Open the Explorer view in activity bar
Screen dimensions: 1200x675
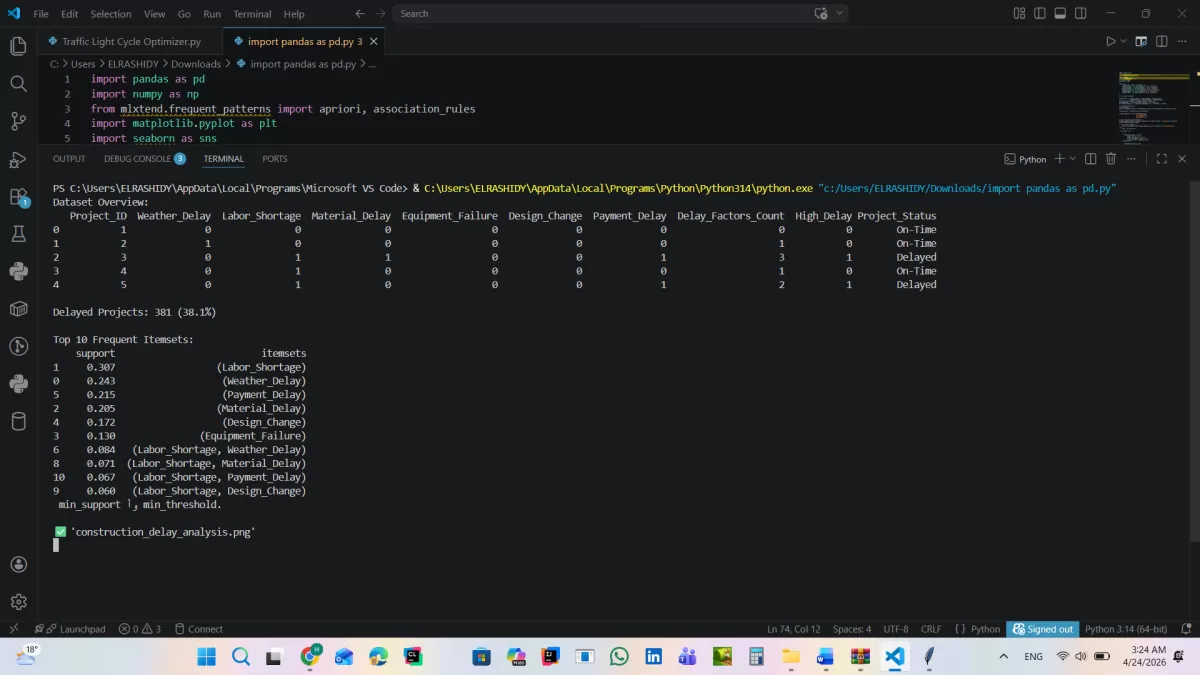click(18, 46)
